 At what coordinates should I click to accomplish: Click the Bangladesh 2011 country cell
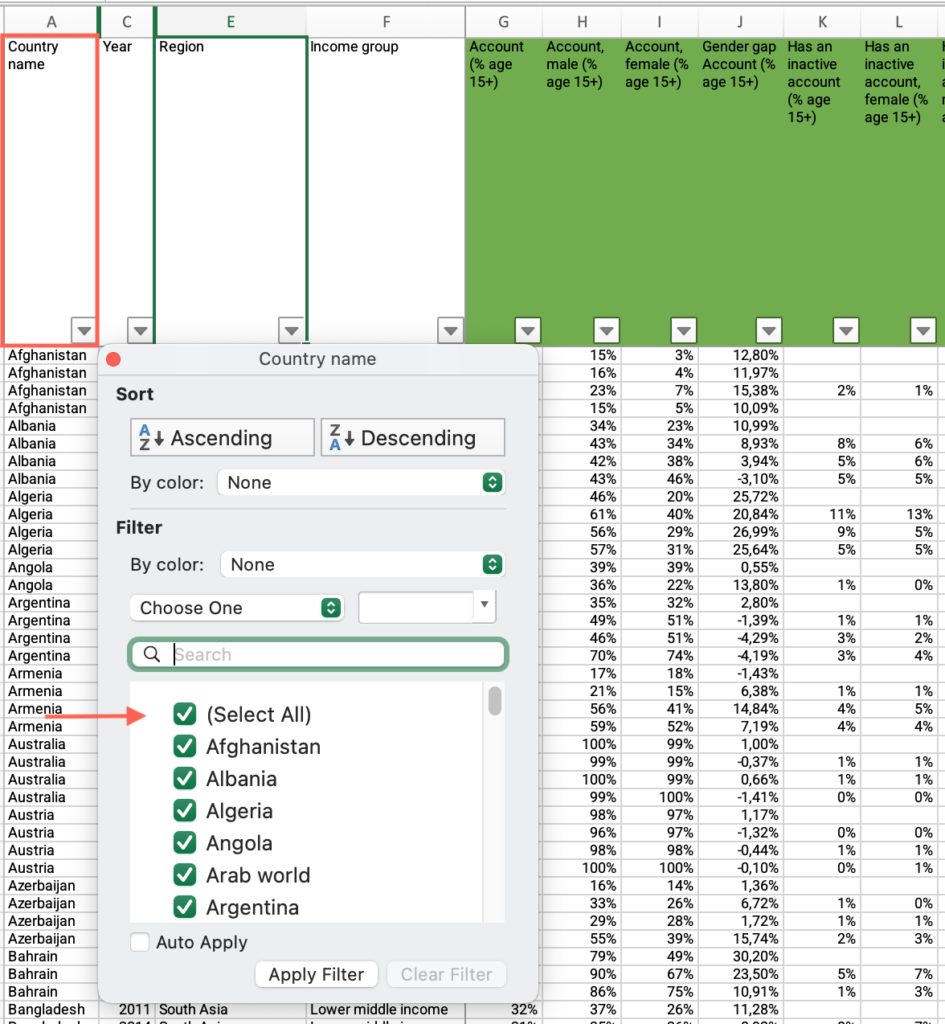pyautogui.click(x=50, y=1009)
